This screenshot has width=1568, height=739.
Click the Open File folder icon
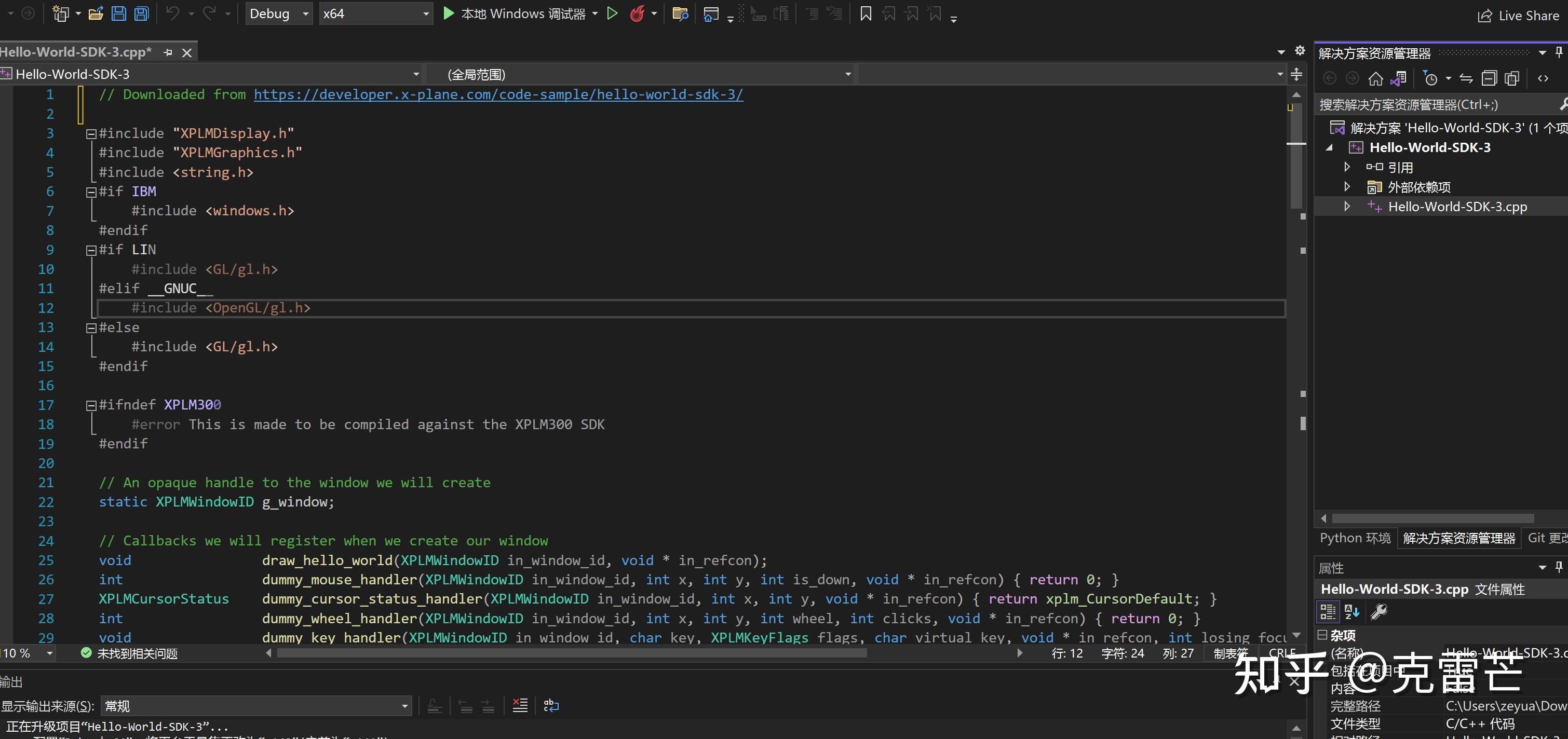[96, 13]
